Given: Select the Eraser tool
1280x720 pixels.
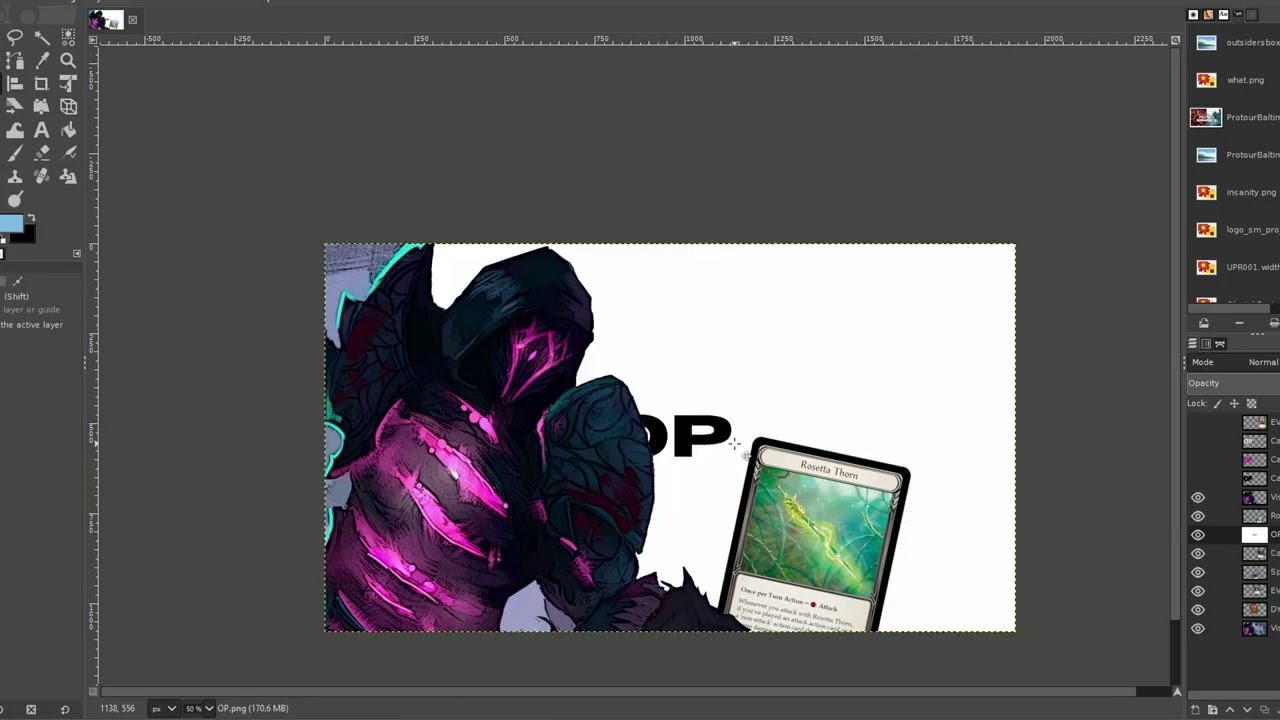Looking at the screenshot, I should (x=42, y=153).
